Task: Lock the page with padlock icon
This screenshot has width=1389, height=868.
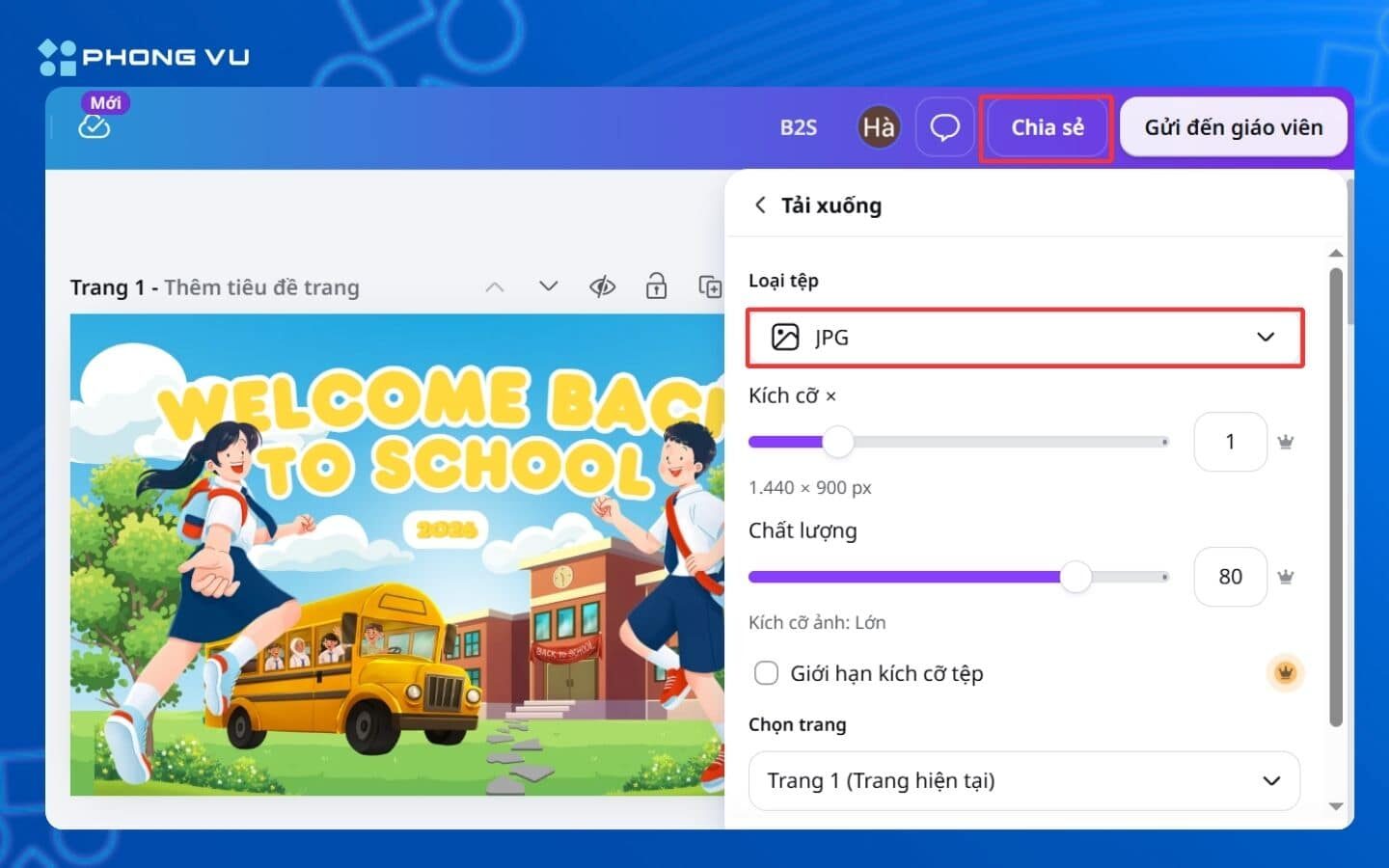Action: click(656, 285)
